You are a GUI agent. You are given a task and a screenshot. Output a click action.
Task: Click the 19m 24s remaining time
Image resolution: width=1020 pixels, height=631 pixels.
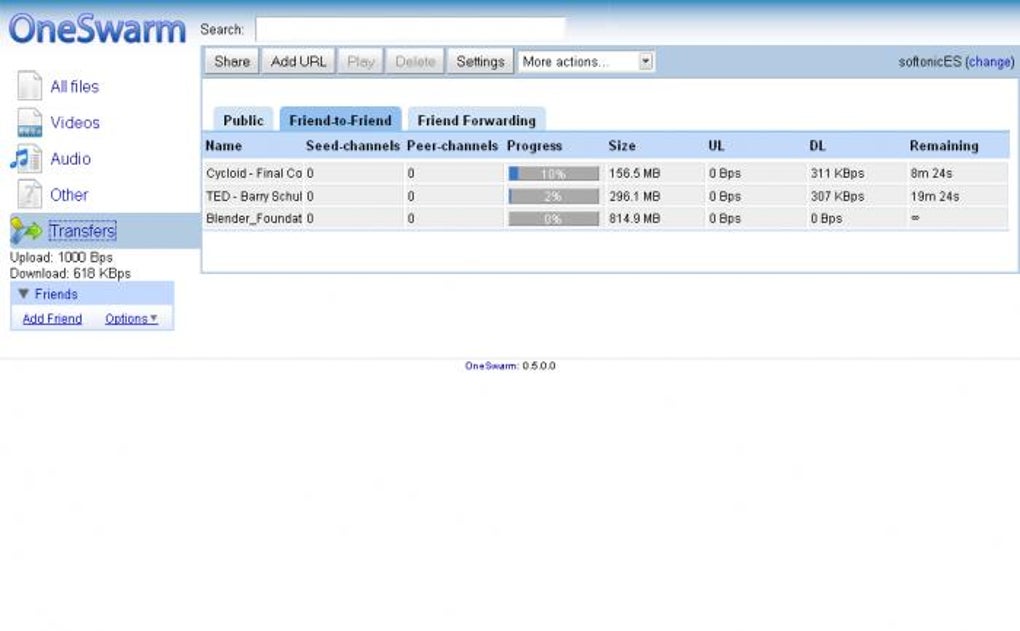935,196
